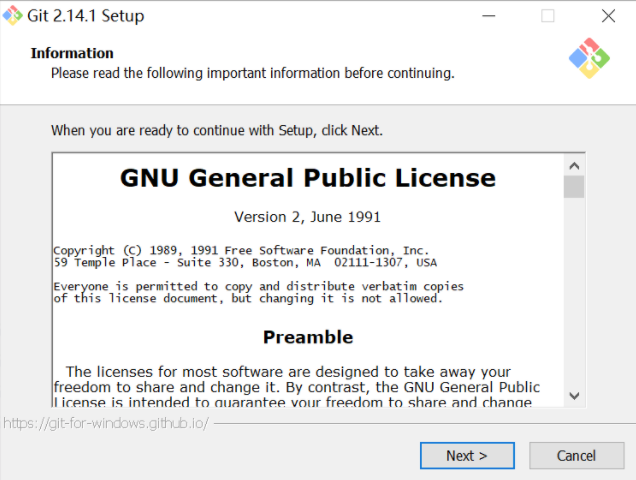Click the Git logo in the header

[x=589, y=58]
